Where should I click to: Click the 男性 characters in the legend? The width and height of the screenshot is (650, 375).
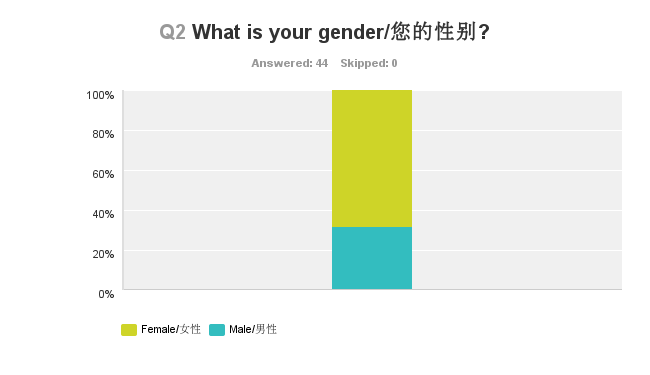pyautogui.click(x=266, y=329)
